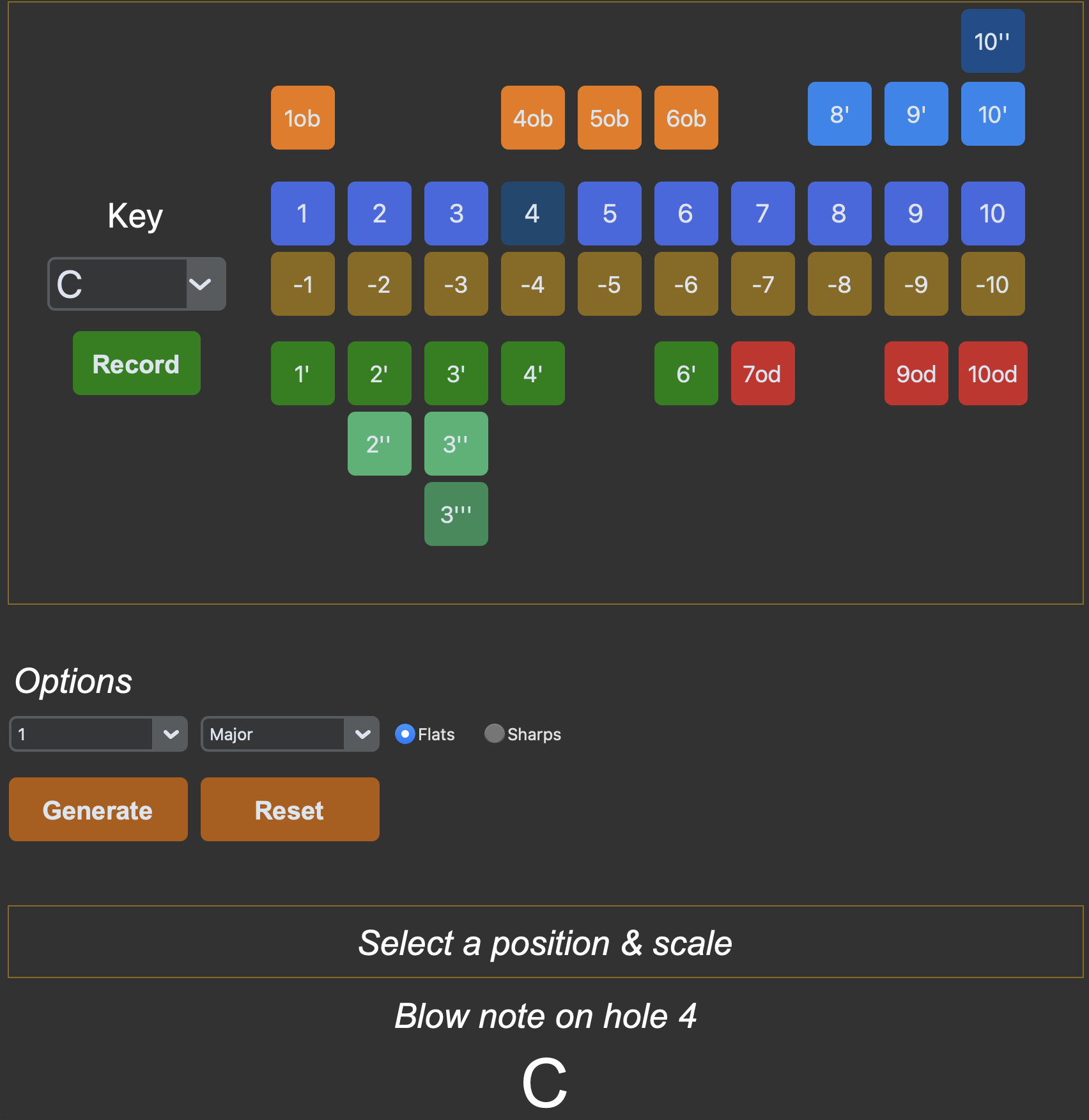Click the 10od overdraw tile
The width and height of the screenshot is (1089, 1120).
tap(992, 373)
